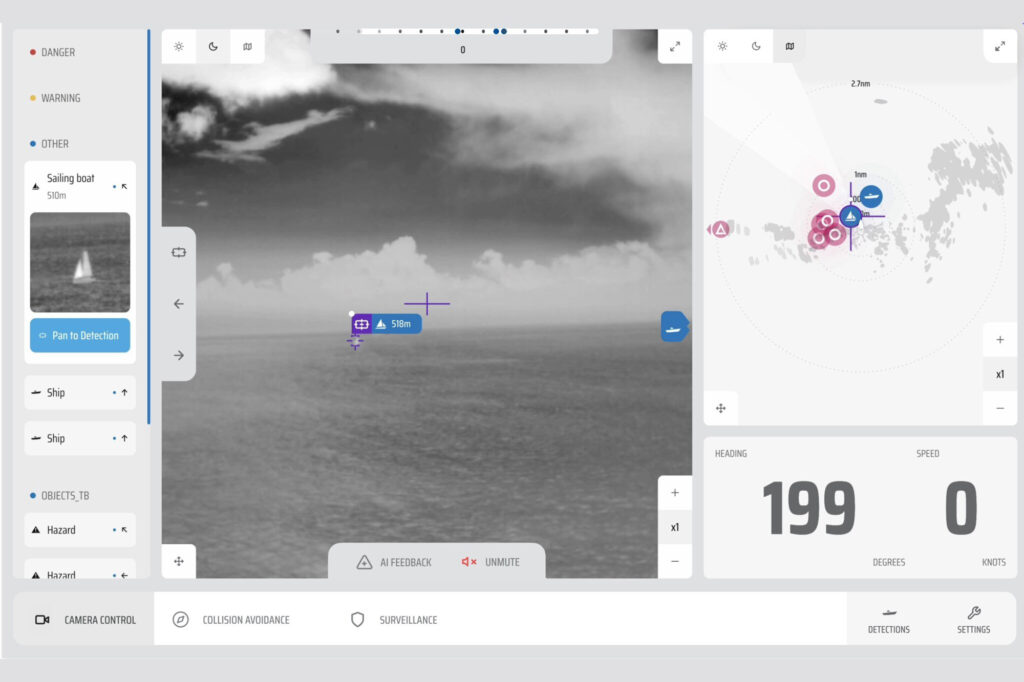Expand the first Ship detection item
The width and height of the screenshot is (1024, 682).
(80, 393)
